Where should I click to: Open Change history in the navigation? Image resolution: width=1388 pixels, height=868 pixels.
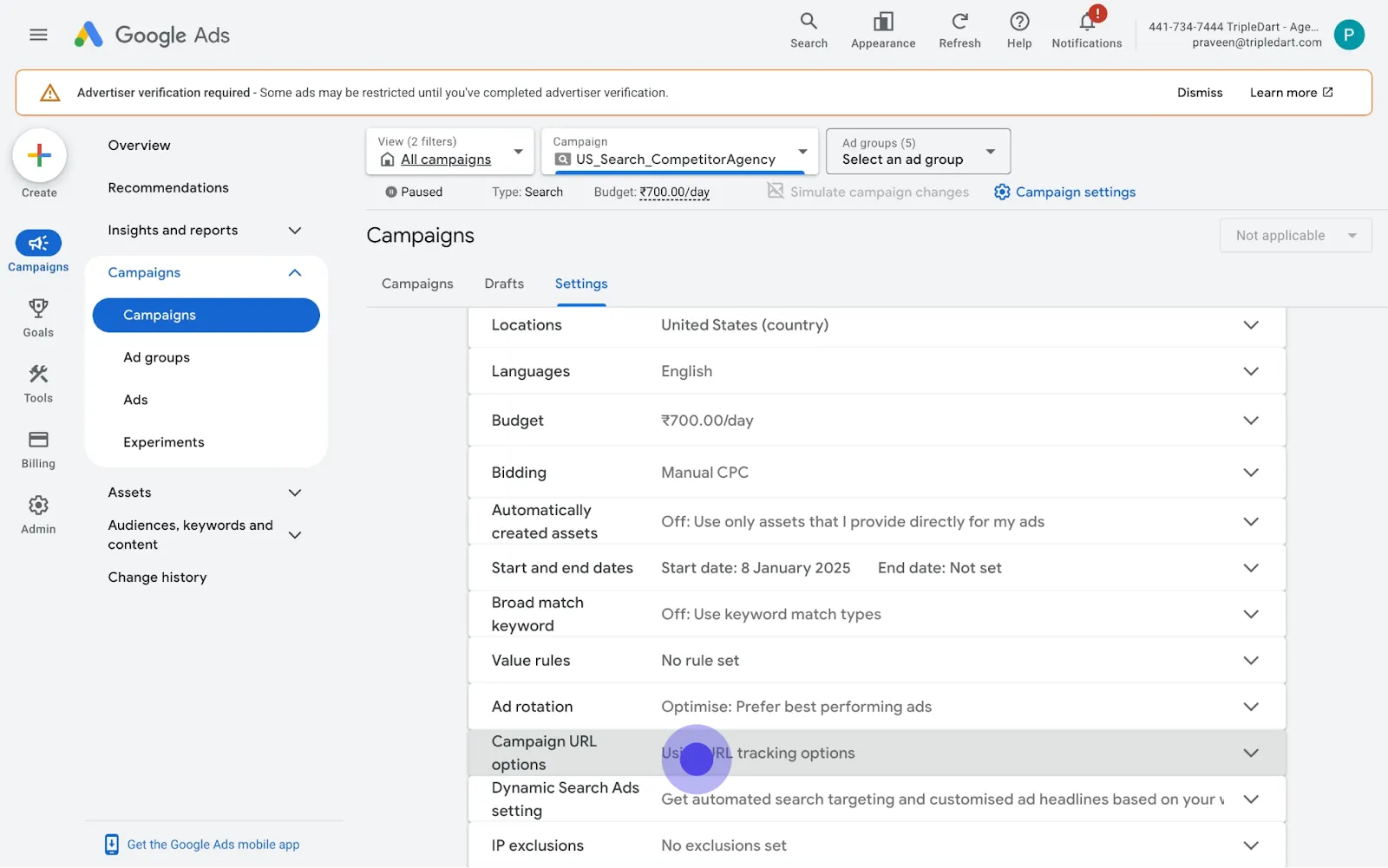click(157, 578)
